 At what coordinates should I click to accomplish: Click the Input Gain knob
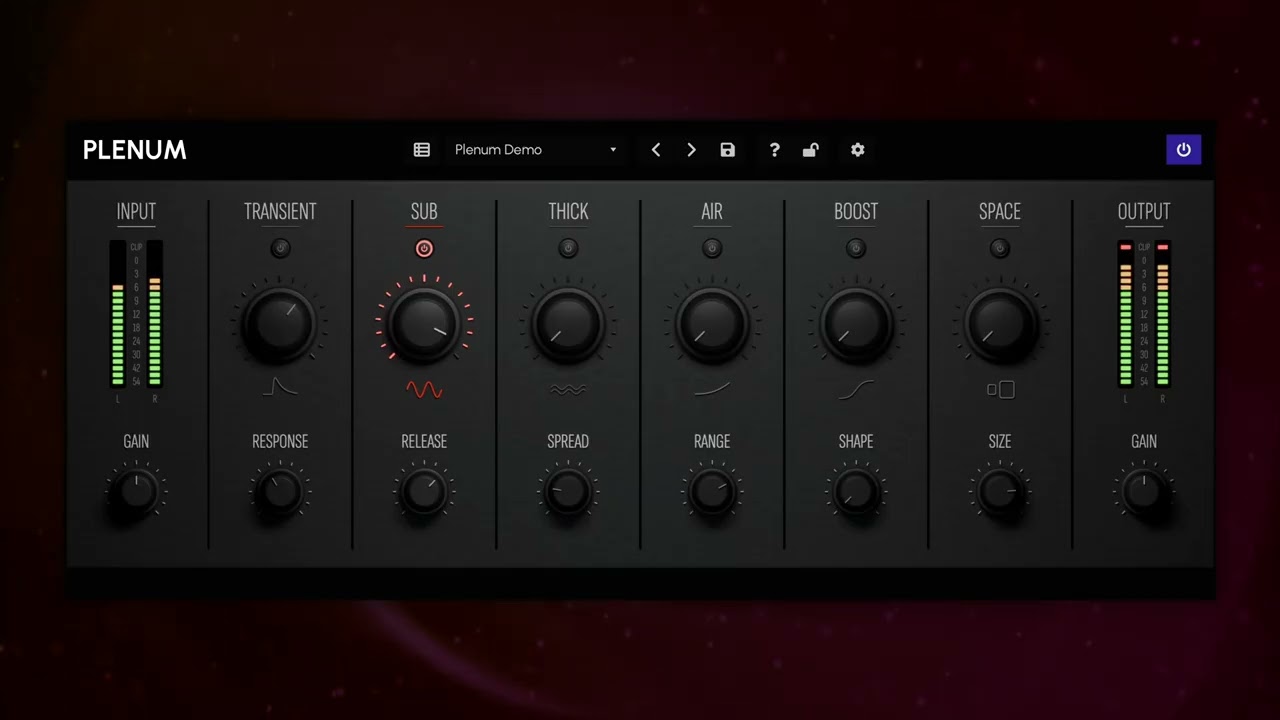pyautogui.click(x=136, y=491)
